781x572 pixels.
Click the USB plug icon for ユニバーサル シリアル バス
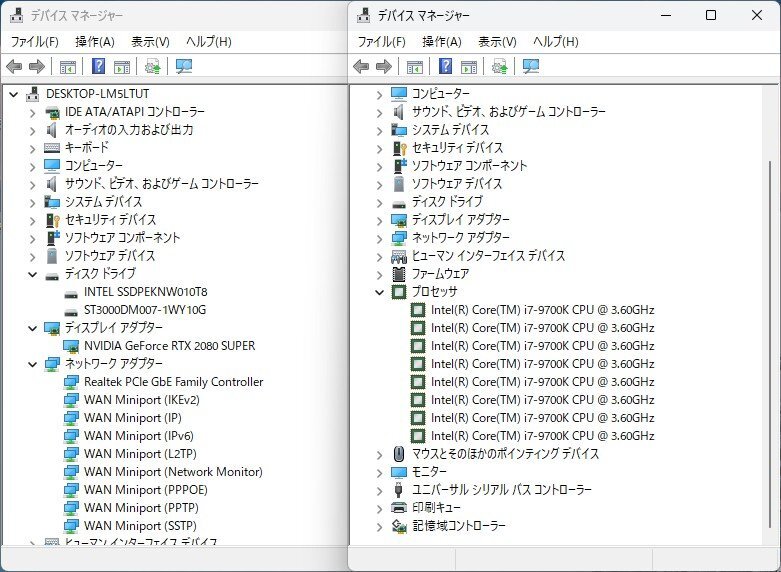[398, 490]
